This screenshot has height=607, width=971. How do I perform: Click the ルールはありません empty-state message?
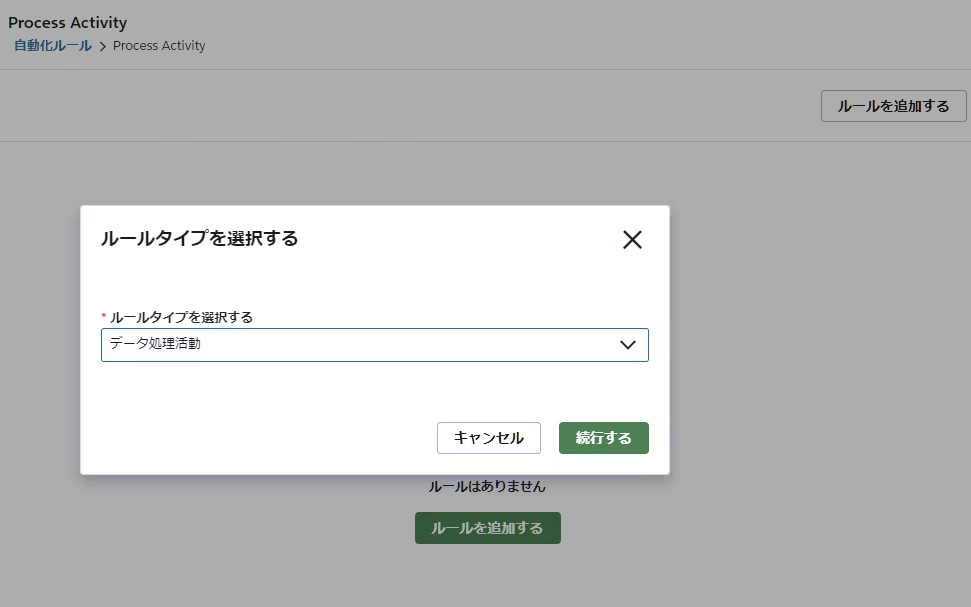click(487, 487)
